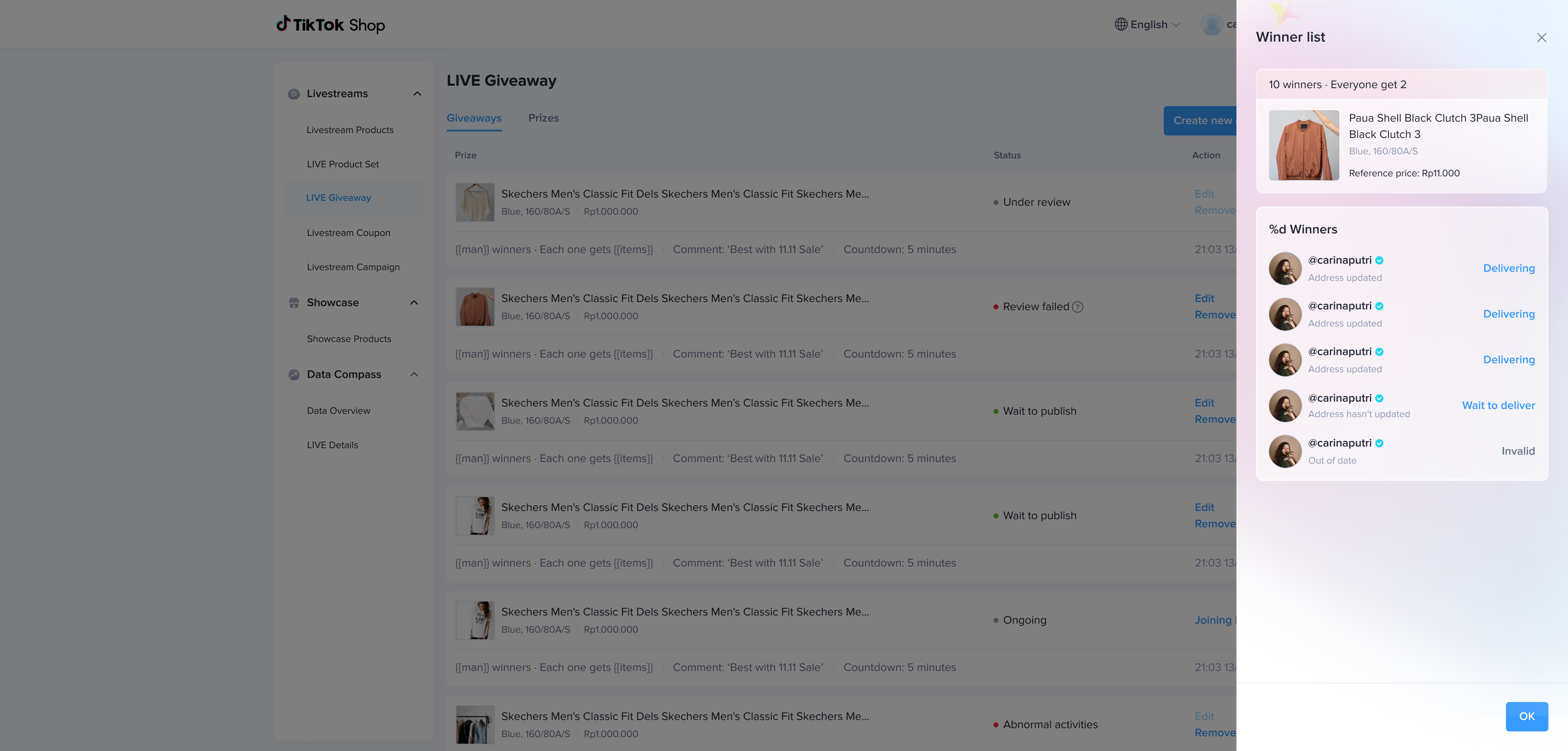Screen dimensions: 1568x751
Task: Click the Paua Shell clutch thumbnail
Action: coord(1303,145)
